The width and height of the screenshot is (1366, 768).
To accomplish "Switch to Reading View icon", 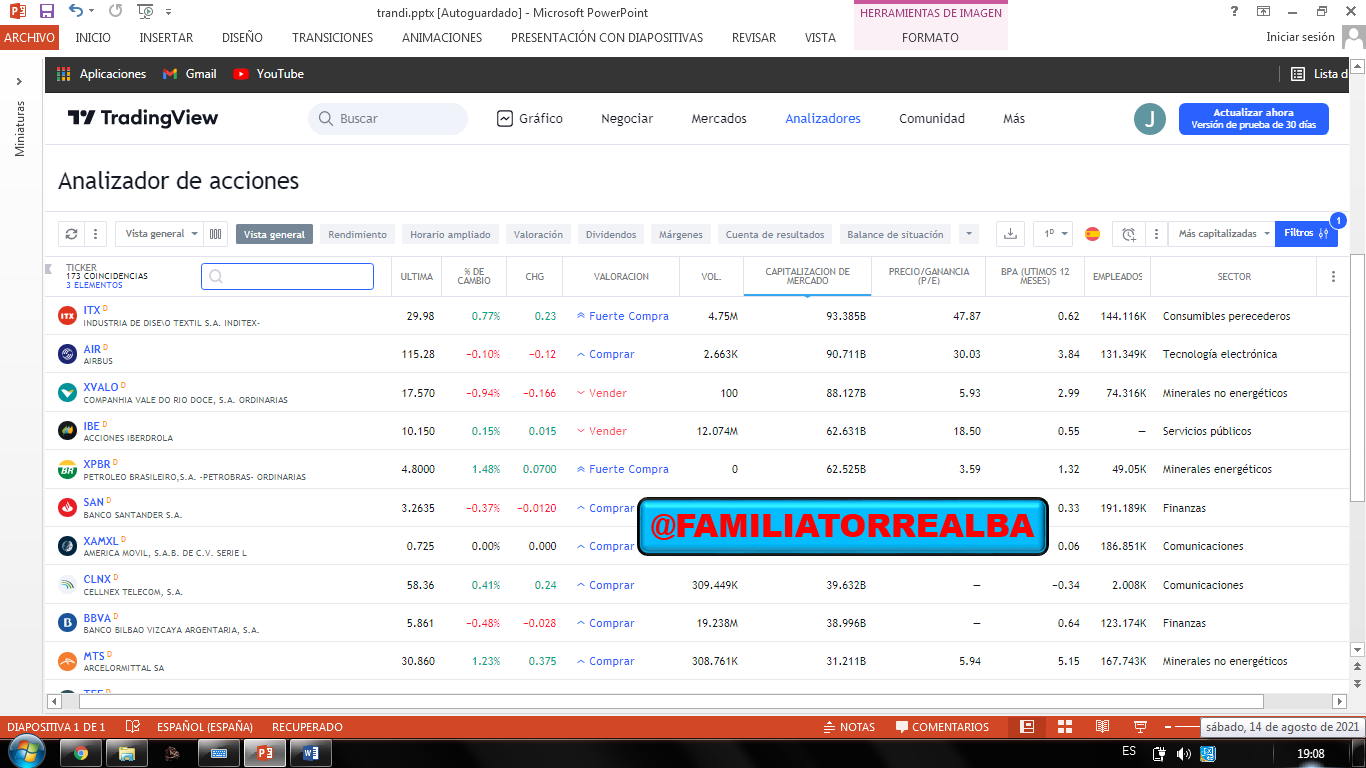I will tap(1102, 727).
